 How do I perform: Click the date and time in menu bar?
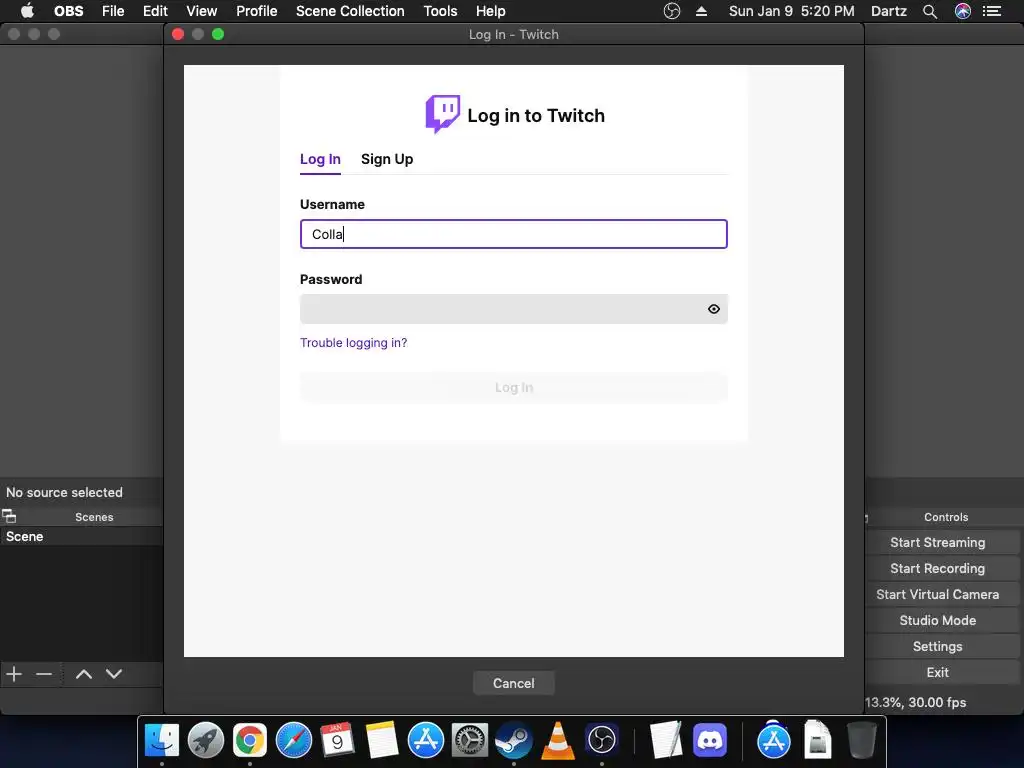[792, 11]
